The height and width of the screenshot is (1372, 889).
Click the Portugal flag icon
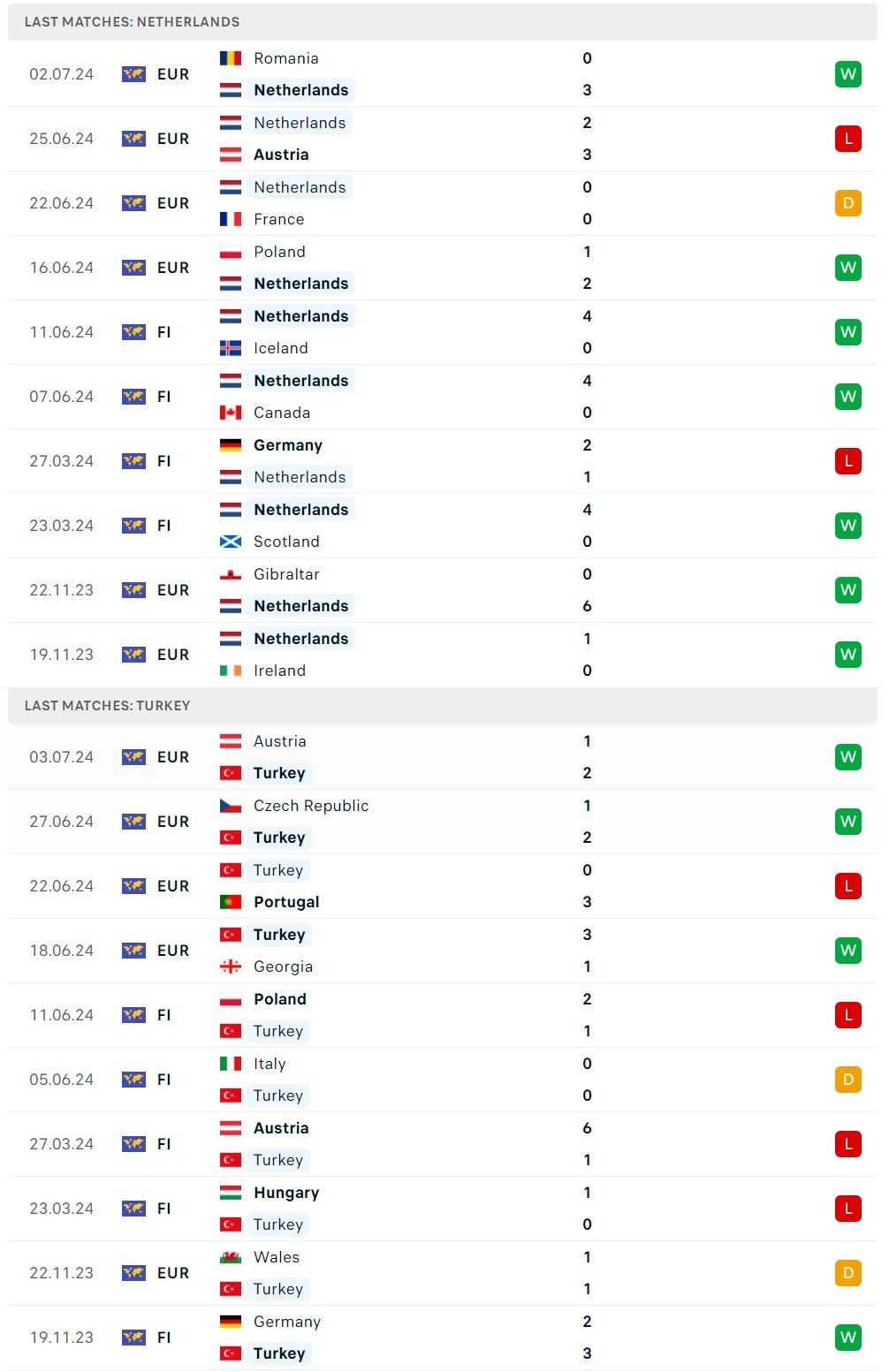click(230, 902)
